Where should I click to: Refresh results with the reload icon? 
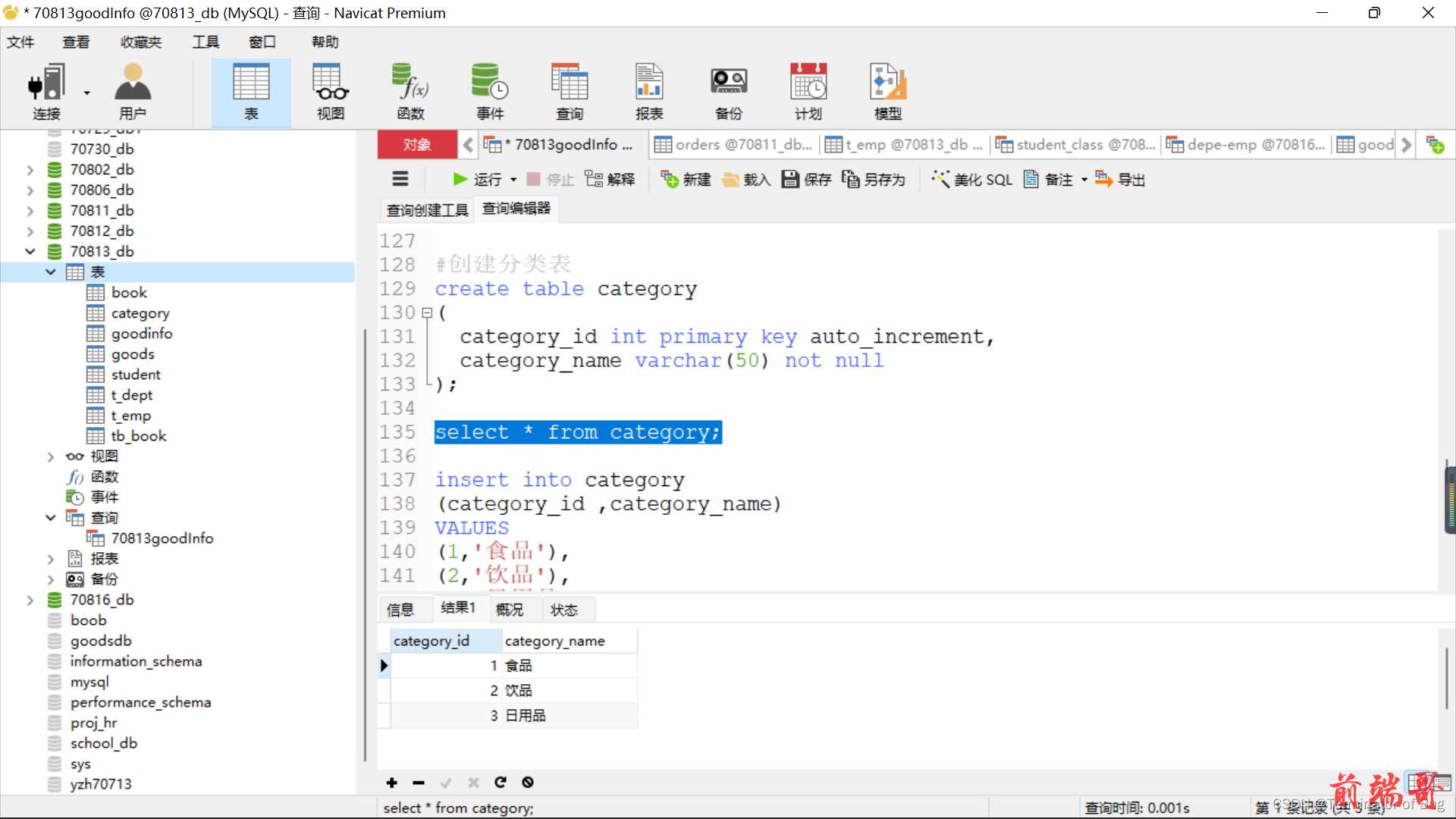click(500, 783)
